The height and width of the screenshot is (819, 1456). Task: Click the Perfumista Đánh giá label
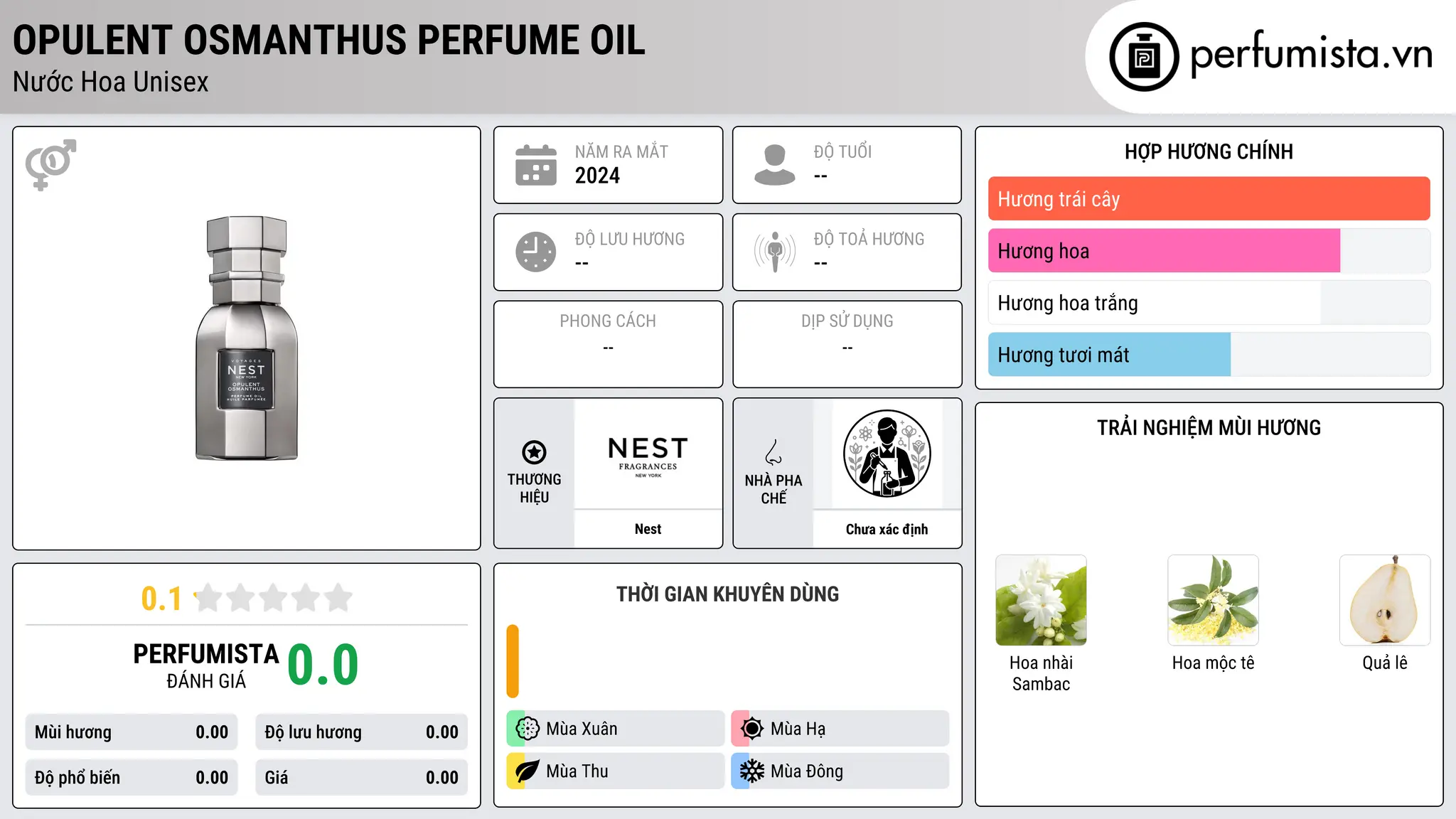click(x=206, y=666)
